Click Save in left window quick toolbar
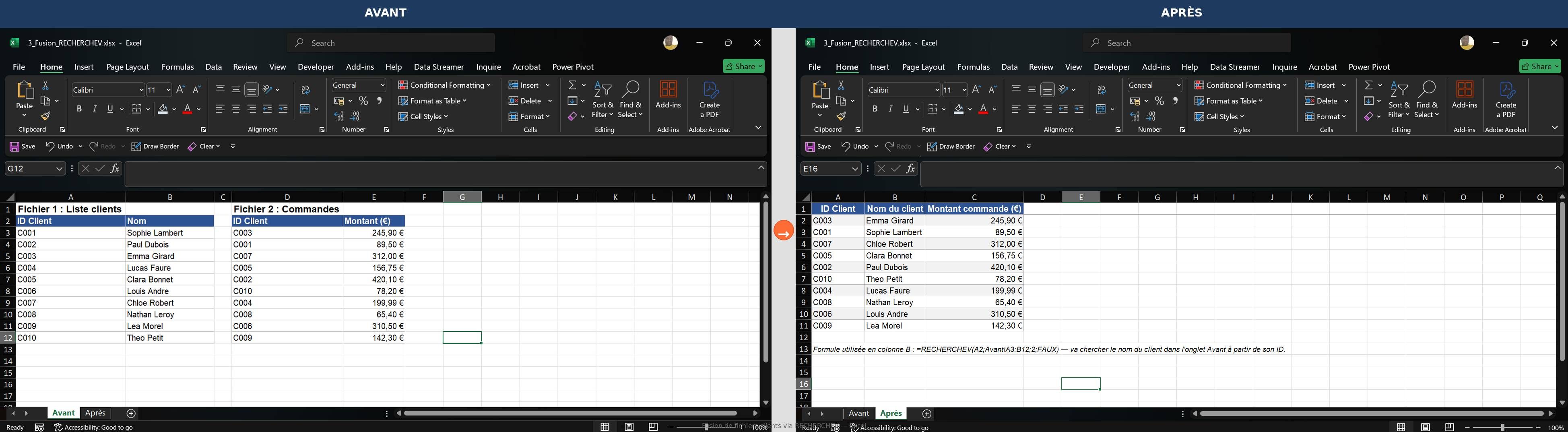Screen dimensions: 1568x432 click(23, 147)
